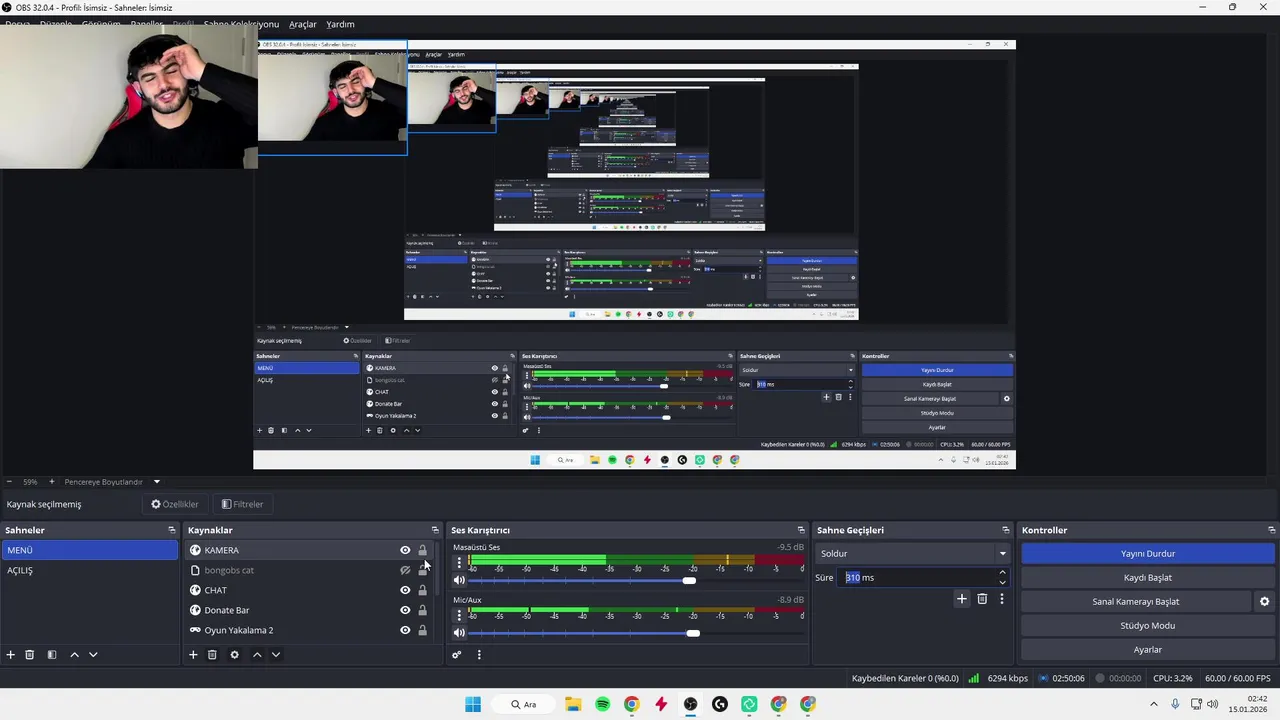Open Sahne Koleksiyonu menu
This screenshot has width=1280, height=720.
click(241, 24)
